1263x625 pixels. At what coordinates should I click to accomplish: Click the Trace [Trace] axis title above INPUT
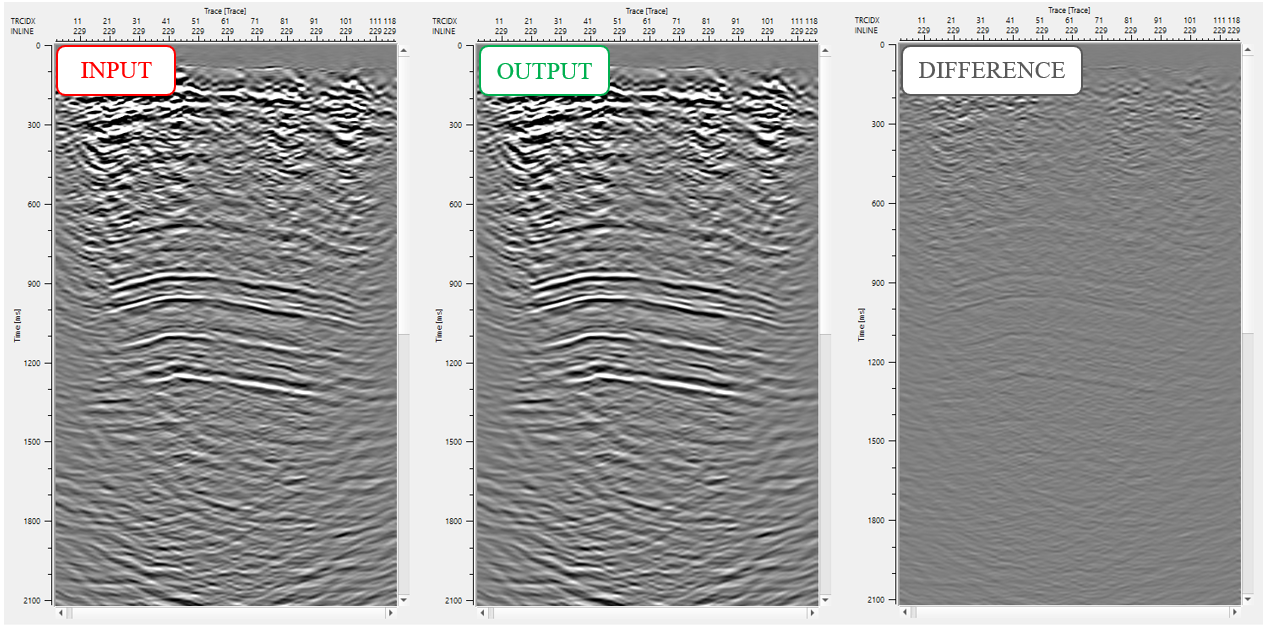(x=224, y=11)
